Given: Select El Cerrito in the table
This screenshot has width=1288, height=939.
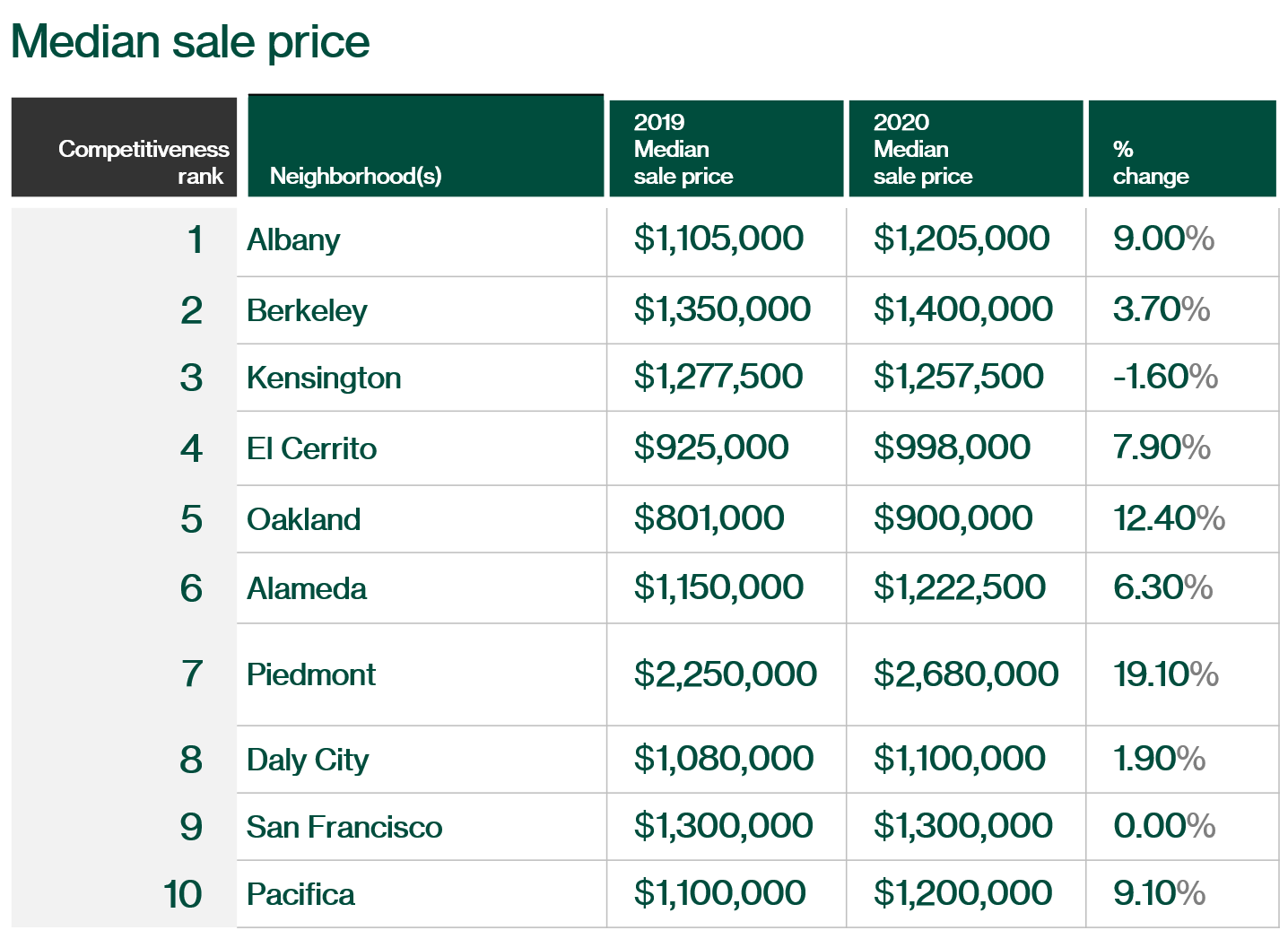Looking at the screenshot, I should (x=311, y=448).
